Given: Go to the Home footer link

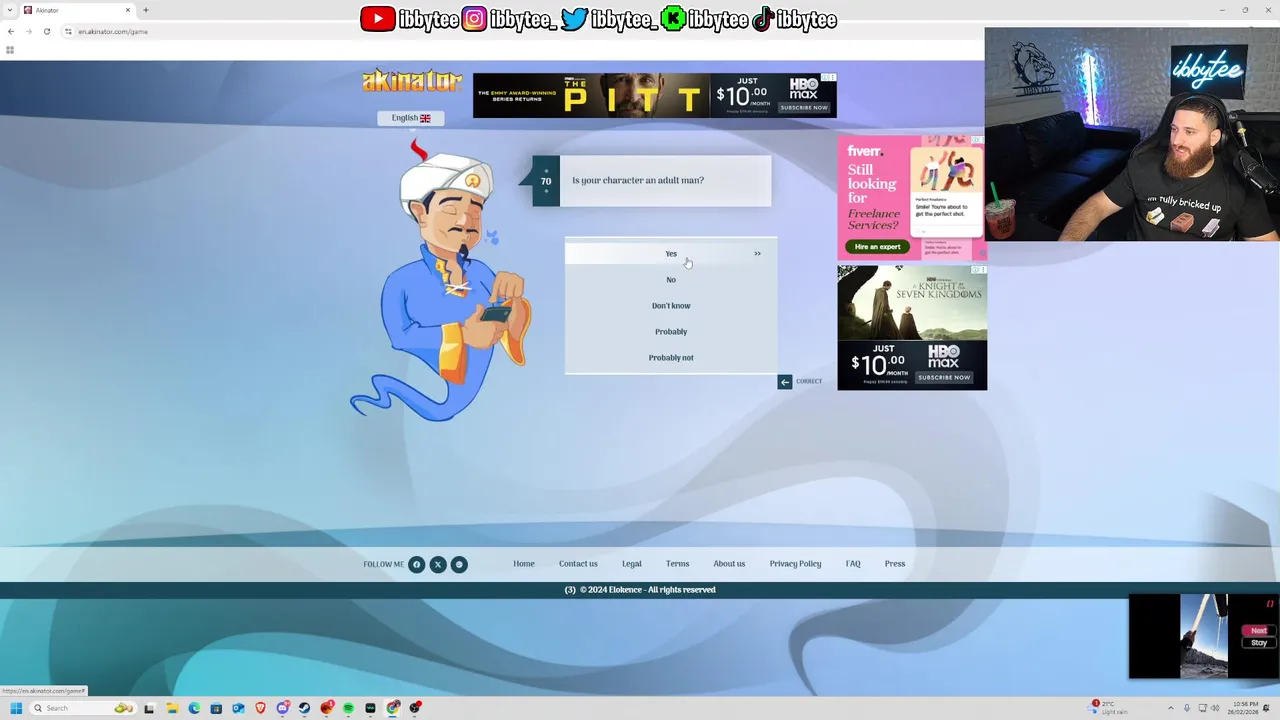Looking at the screenshot, I should [524, 564].
